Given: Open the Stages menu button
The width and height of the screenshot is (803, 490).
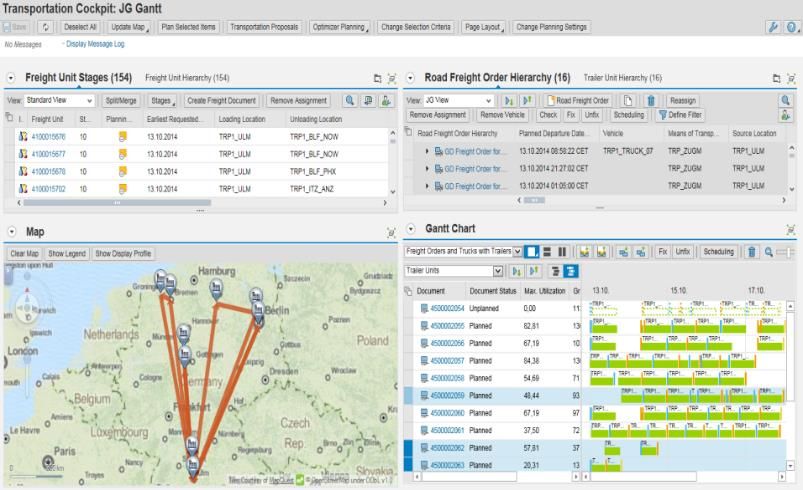Looking at the screenshot, I should (162, 100).
